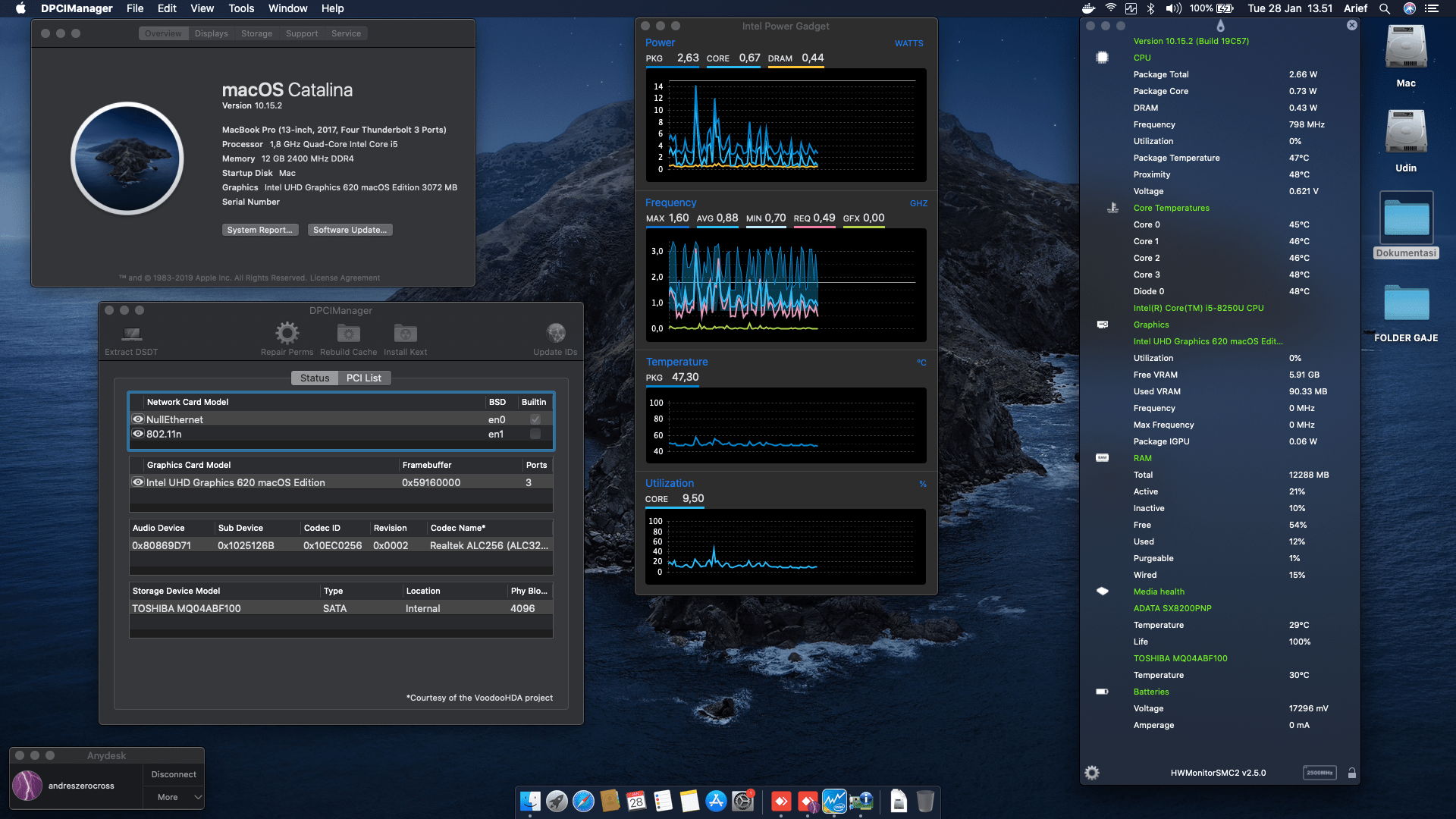Select the Realtek ALC256 codec name cell

click(x=489, y=545)
